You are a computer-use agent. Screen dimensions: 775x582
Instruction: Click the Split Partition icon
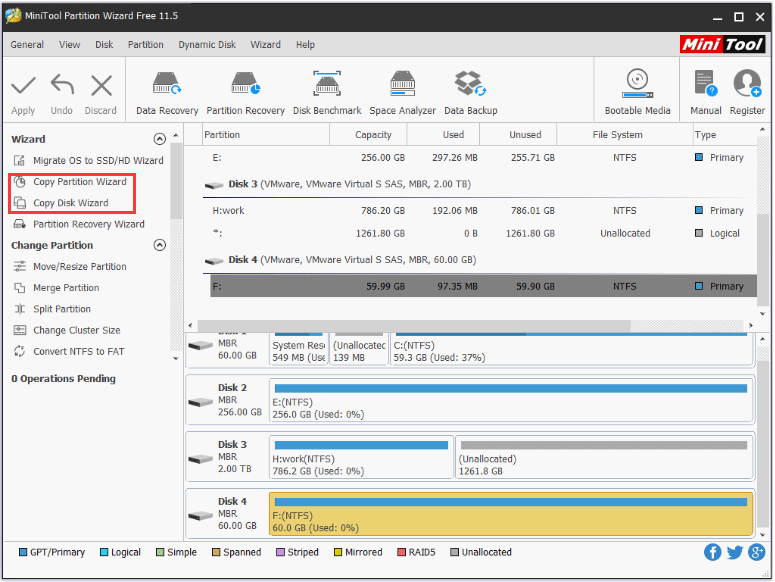19,309
